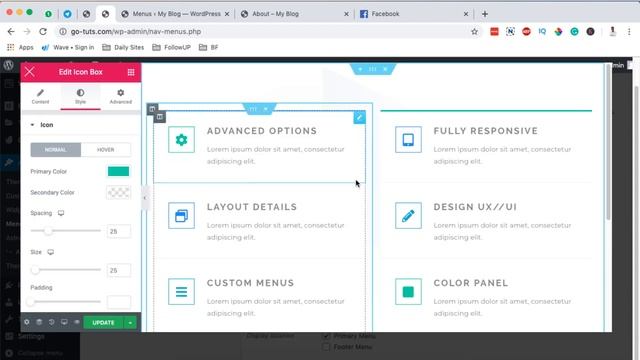Click the green UPDATE button
Image resolution: width=640 pixels, height=360 pixels.
pyautogui.click(x=103, y=322)
